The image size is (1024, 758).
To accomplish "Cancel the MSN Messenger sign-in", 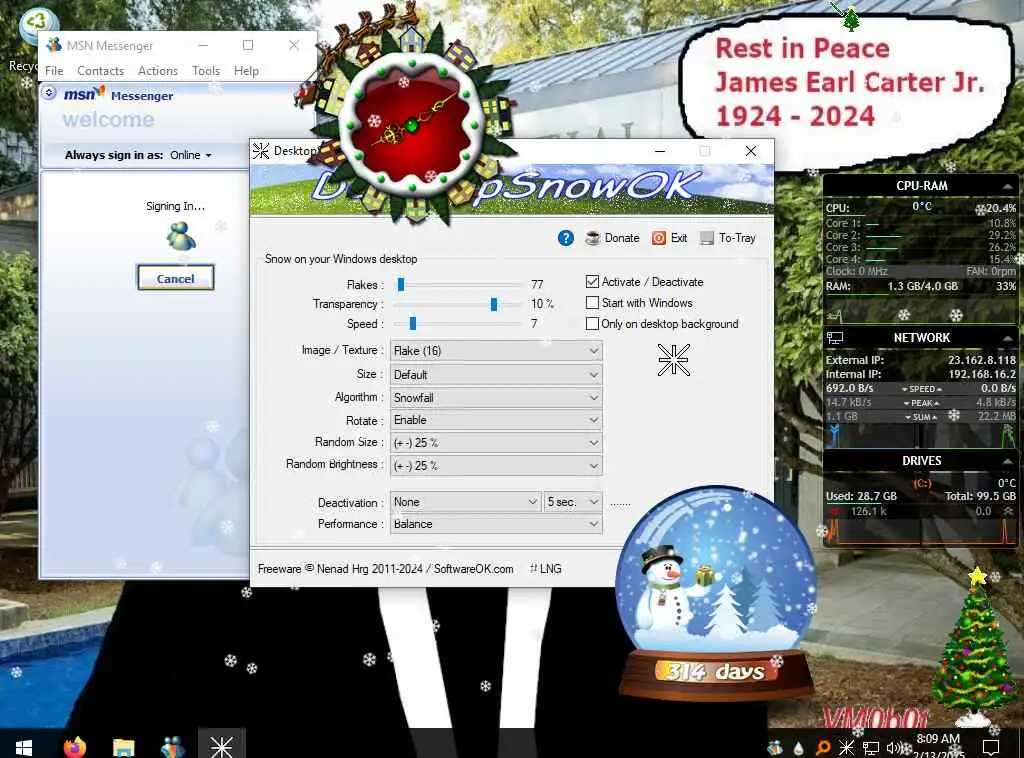I will click(x=176, y=278).
